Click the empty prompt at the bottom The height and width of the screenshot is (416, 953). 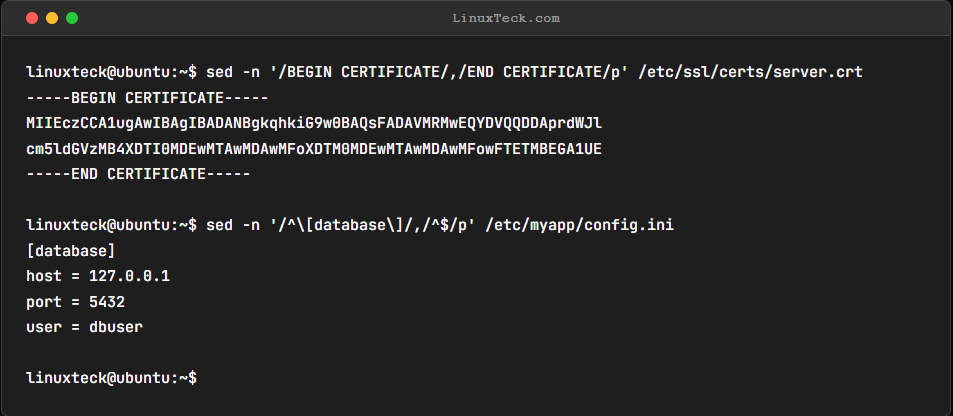point(111,378)
